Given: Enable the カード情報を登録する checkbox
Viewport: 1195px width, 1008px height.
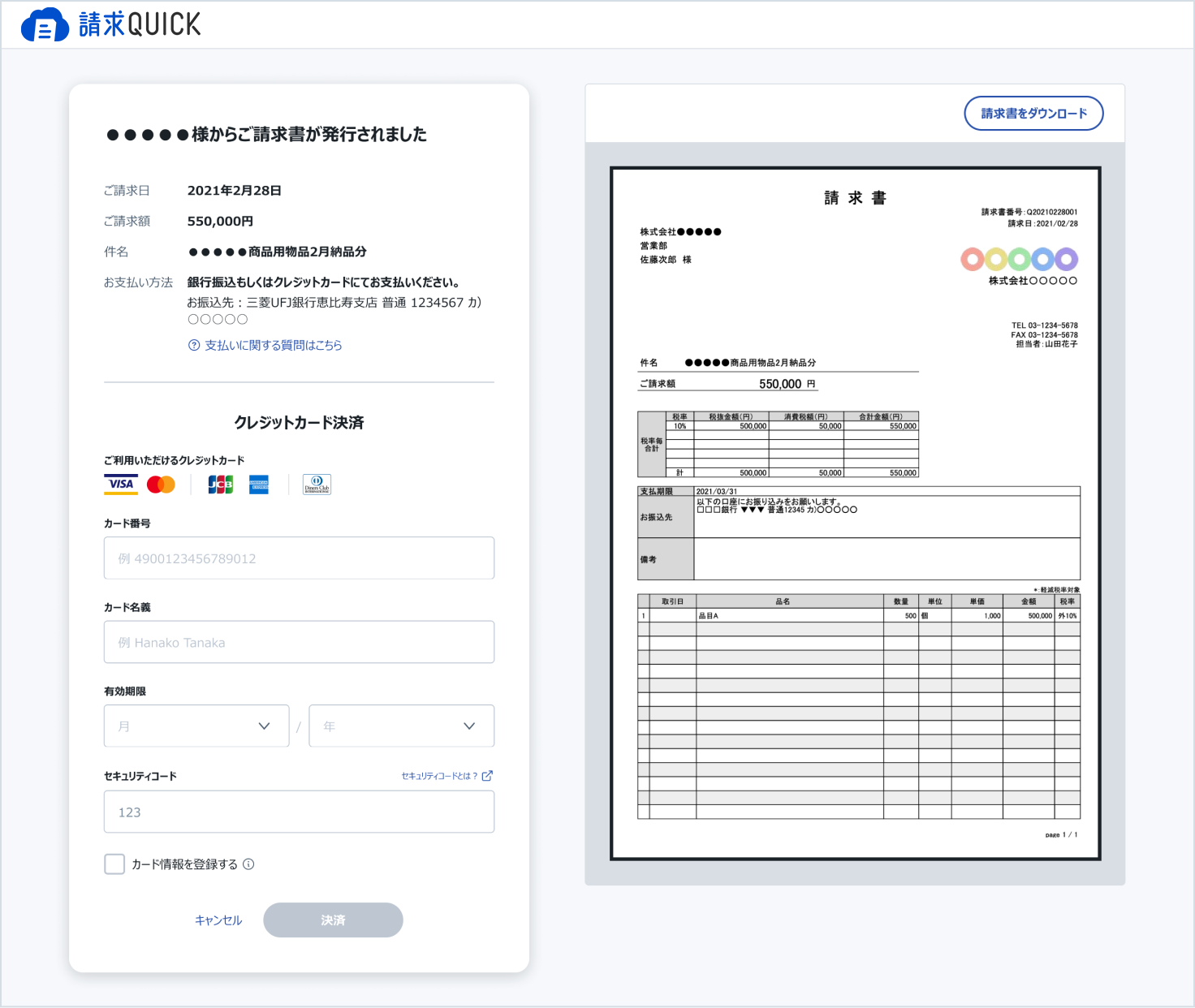Looking at the screenshot, I should [x=114, y=864].
